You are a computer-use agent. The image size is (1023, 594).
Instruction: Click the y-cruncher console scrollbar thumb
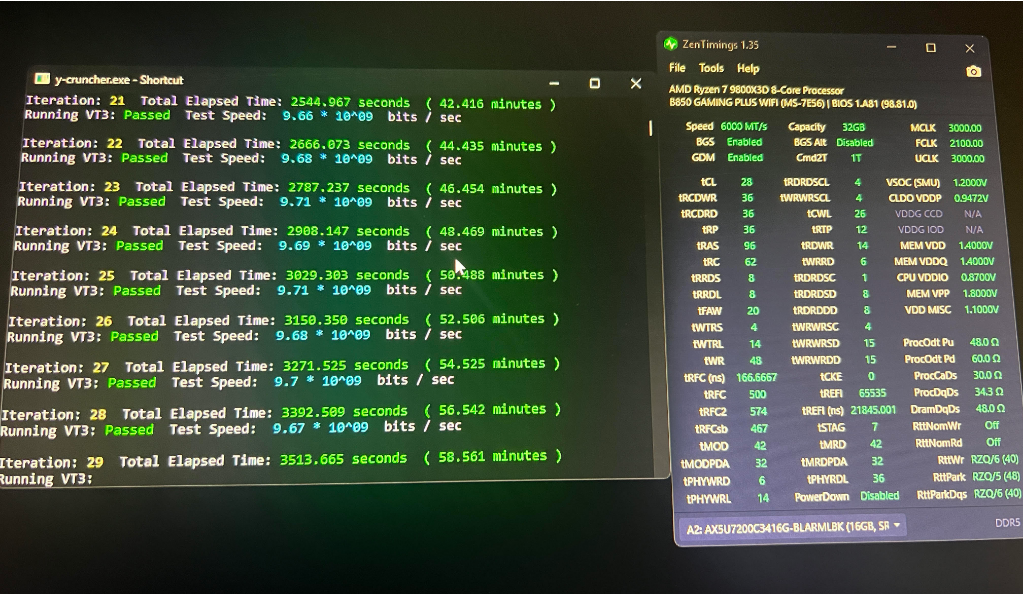(650, 128)
